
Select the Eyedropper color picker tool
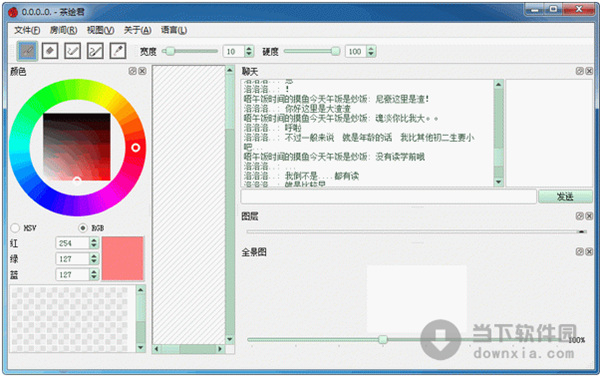(x=118, y=51)
